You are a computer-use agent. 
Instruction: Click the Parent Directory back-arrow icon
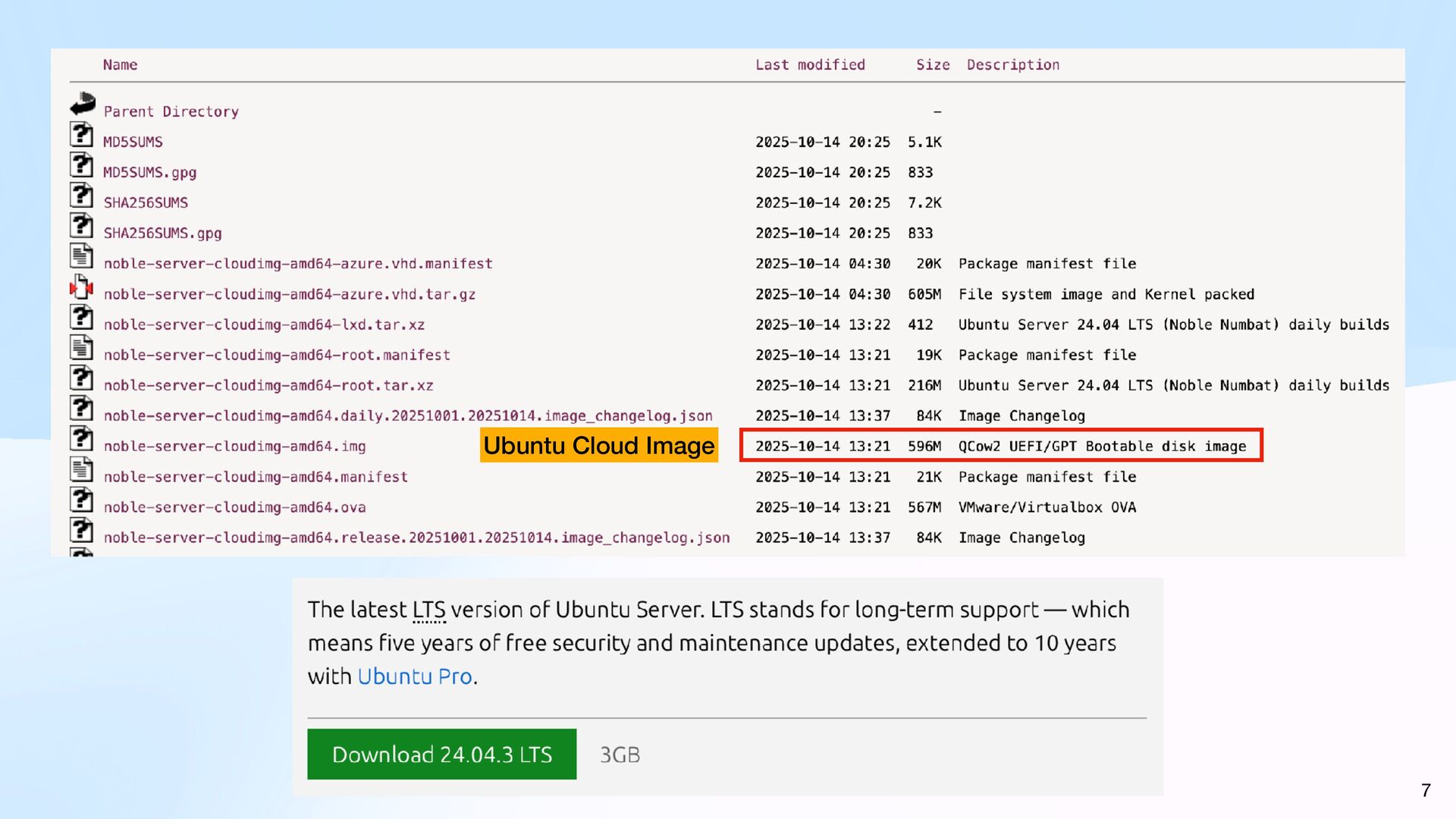(83, 104)
